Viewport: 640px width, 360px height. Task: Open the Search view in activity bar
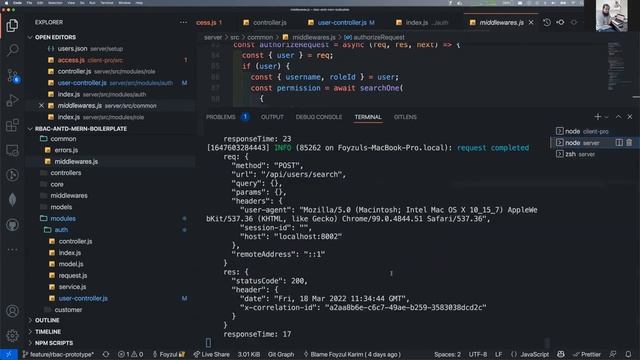(12, 50)
